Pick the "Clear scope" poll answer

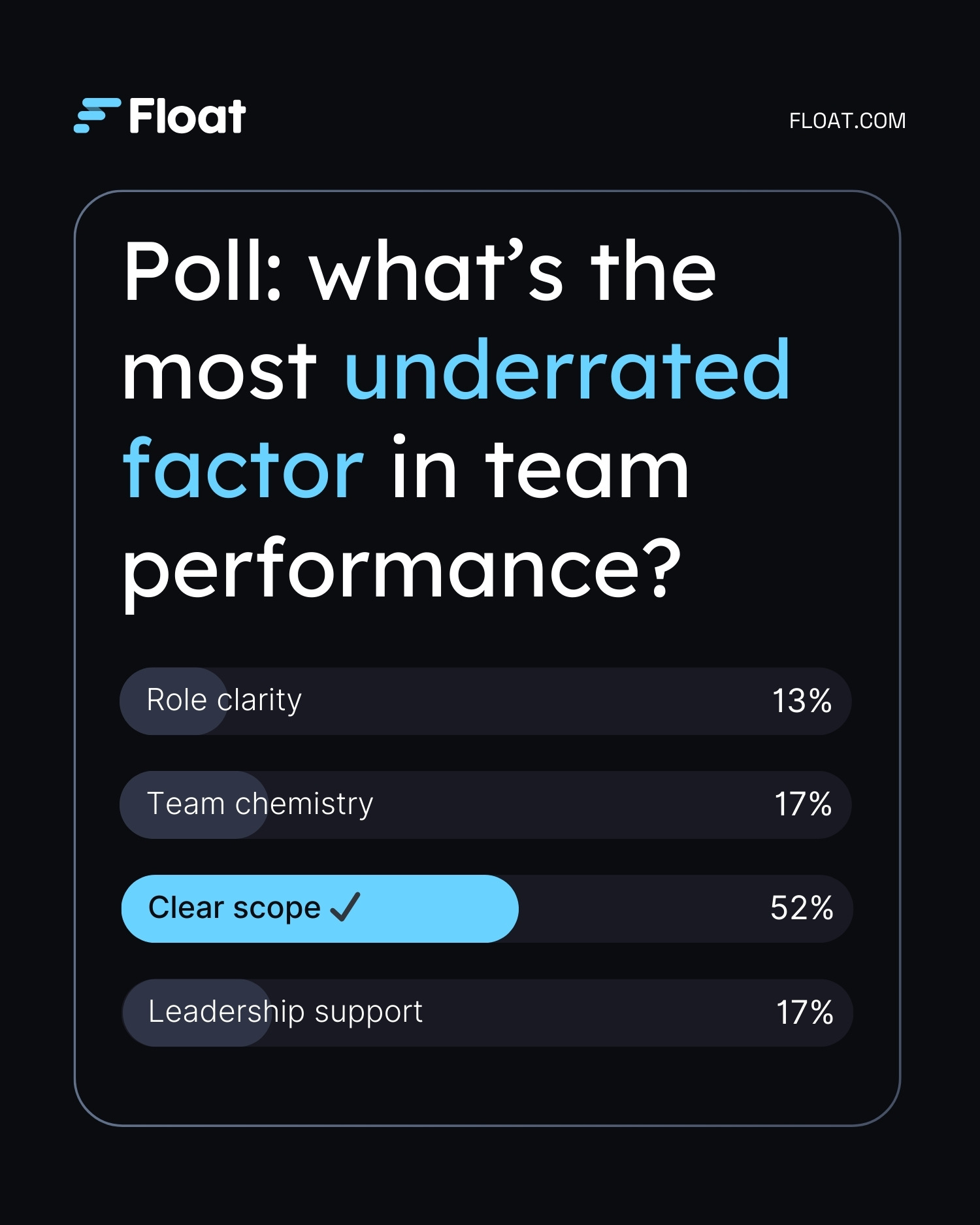(x=234, y=908)
